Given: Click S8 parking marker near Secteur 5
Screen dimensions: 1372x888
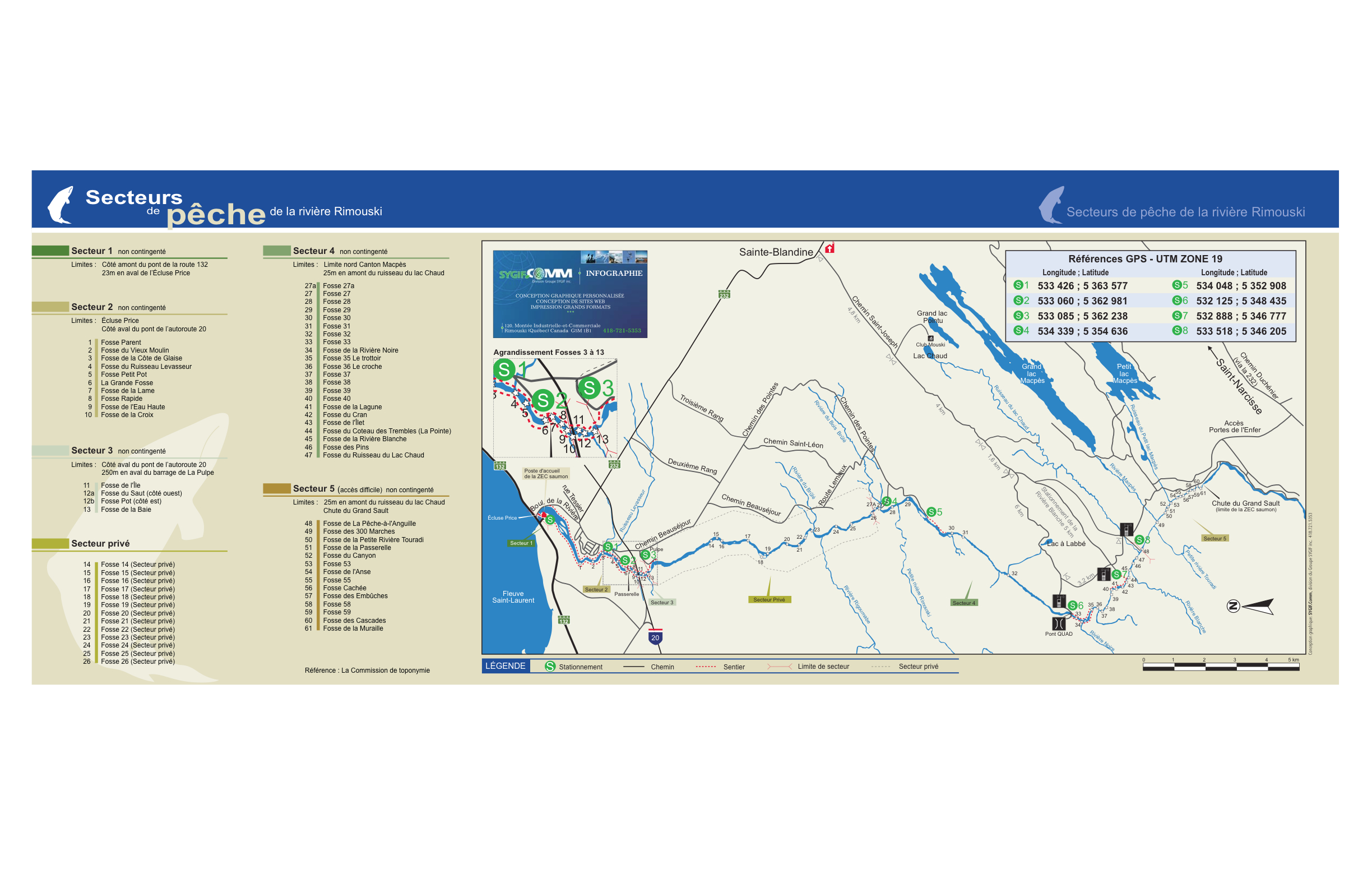Looking at the screenshot, I should pos(1139,540).
